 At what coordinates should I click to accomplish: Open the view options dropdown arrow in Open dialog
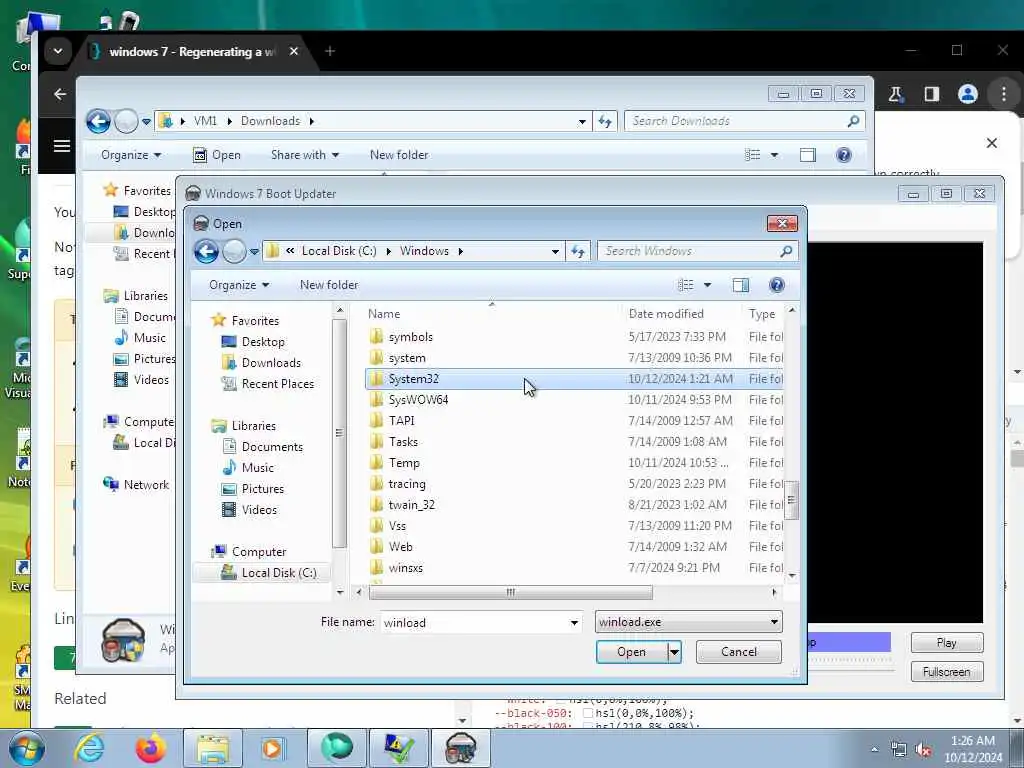click(707, 285)
